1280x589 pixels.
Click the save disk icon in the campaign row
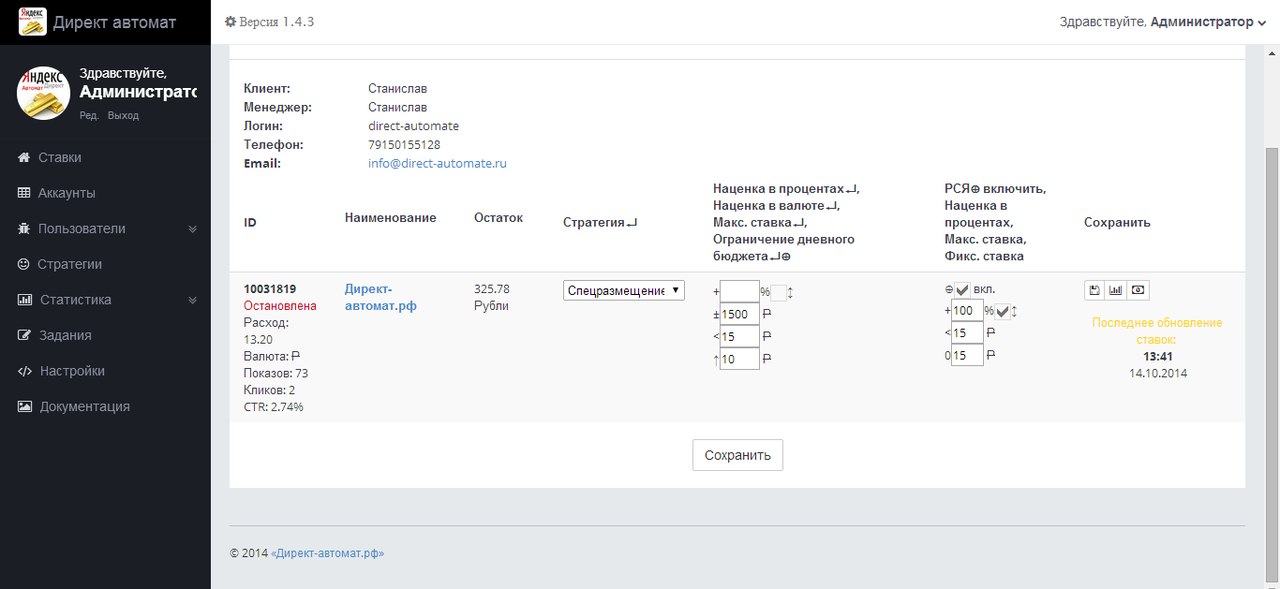(1095, 290)
